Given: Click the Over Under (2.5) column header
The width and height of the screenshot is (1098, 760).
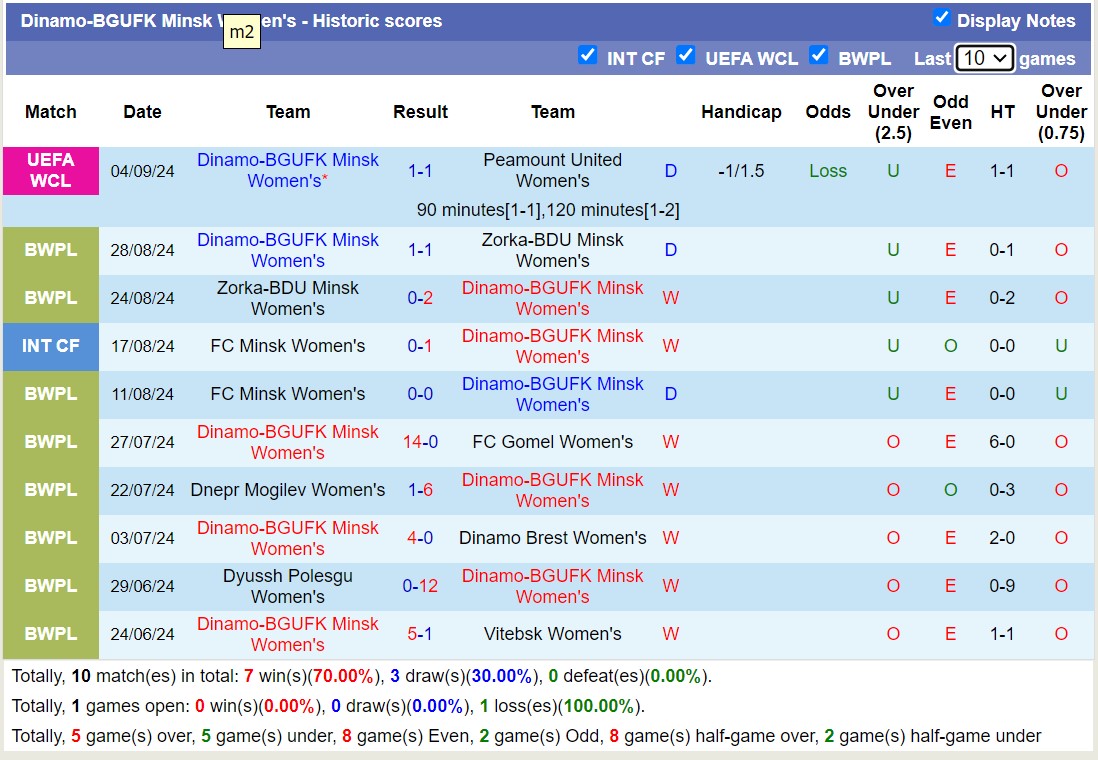Looking at the screenshot, I should point(893,112).
